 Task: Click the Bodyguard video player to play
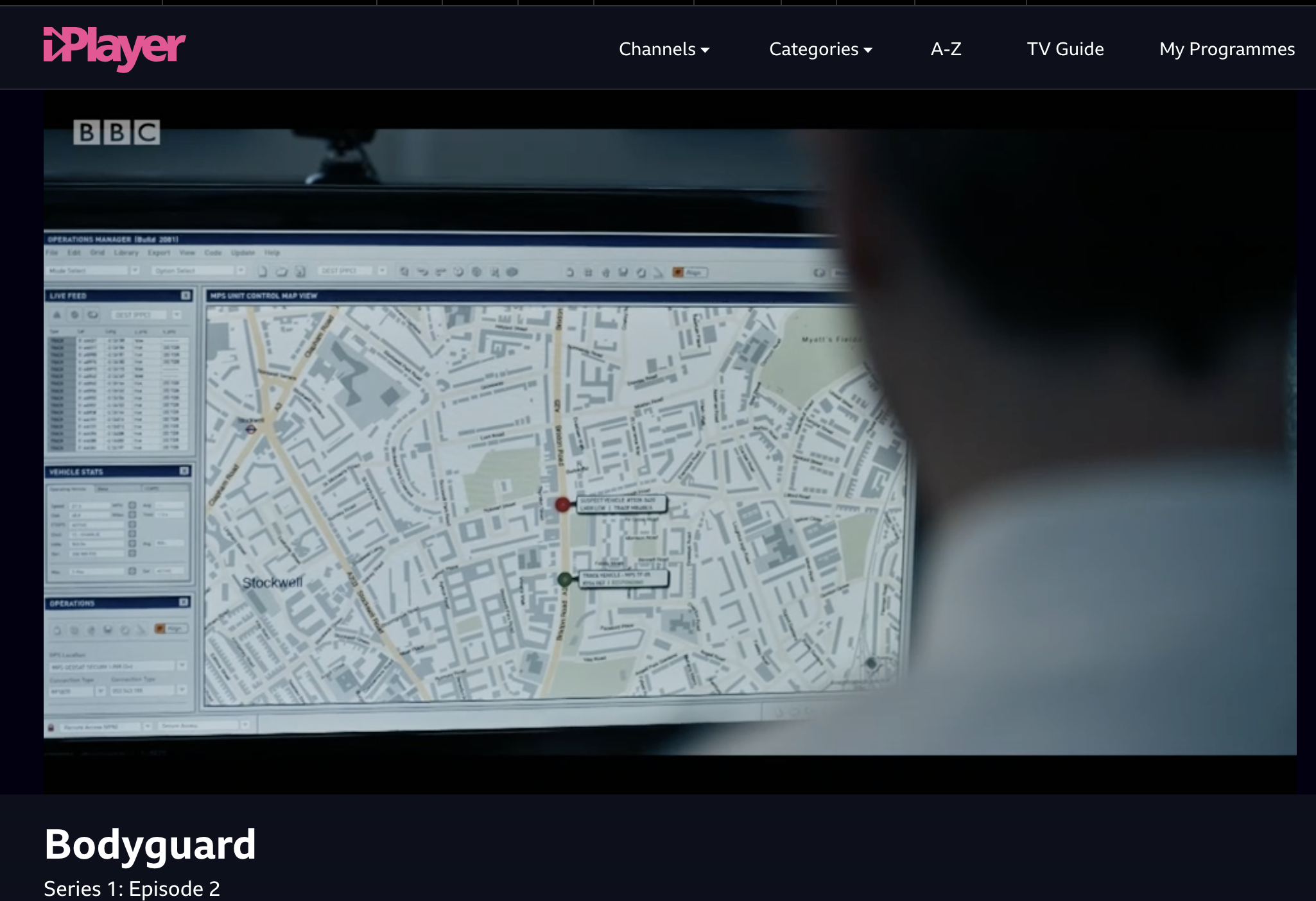(x=670, y=442)
